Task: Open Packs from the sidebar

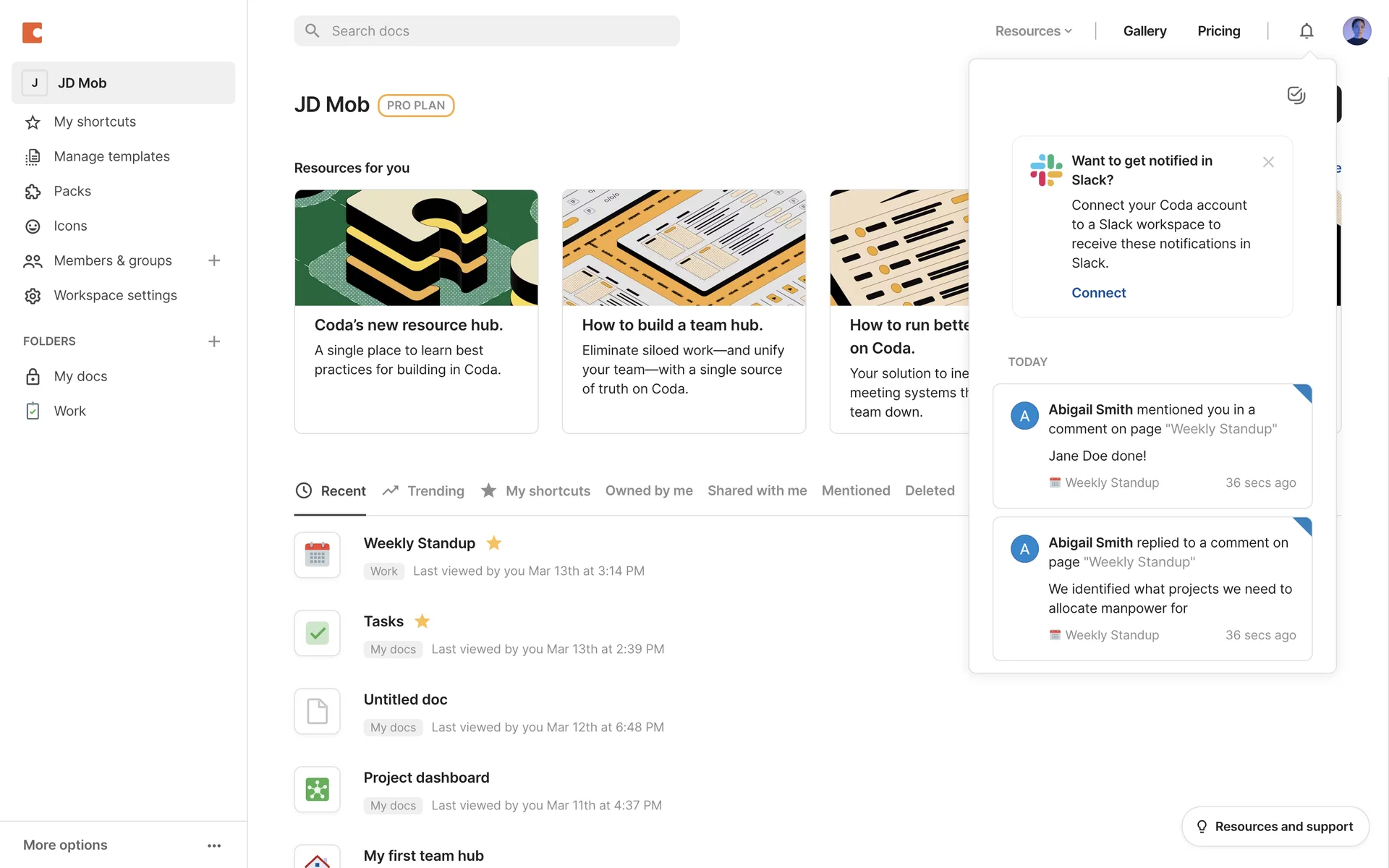Action: click(x=72, y=191)
